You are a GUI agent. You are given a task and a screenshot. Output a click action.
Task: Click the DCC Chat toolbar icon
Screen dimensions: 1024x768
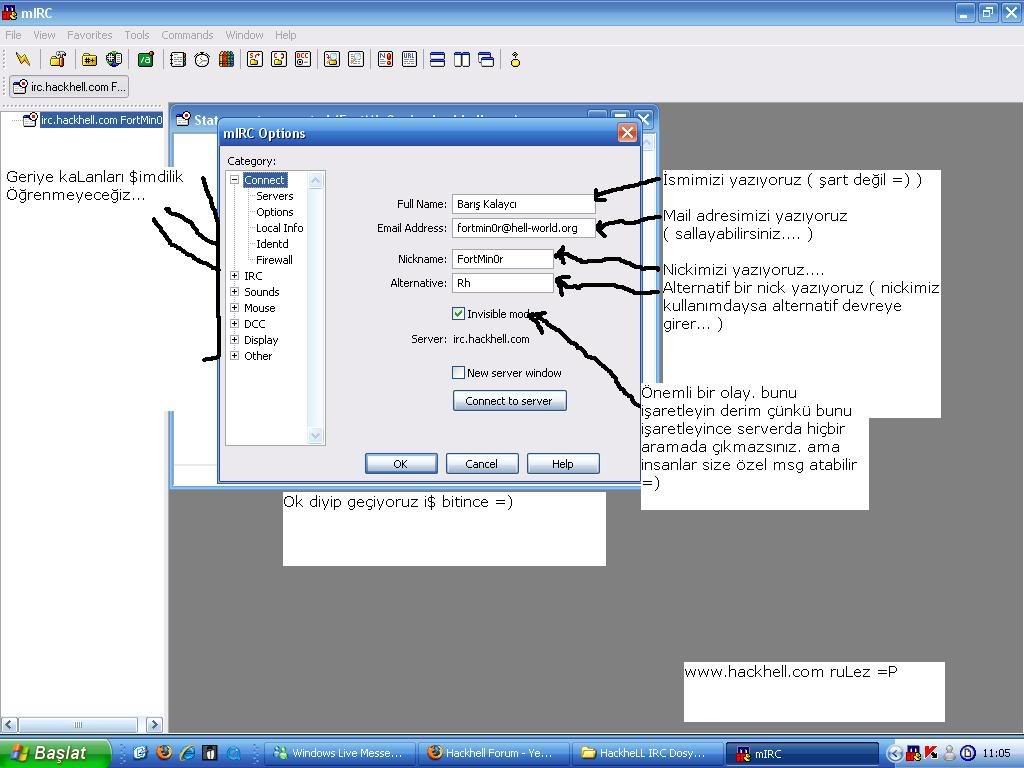pos(279,59)
